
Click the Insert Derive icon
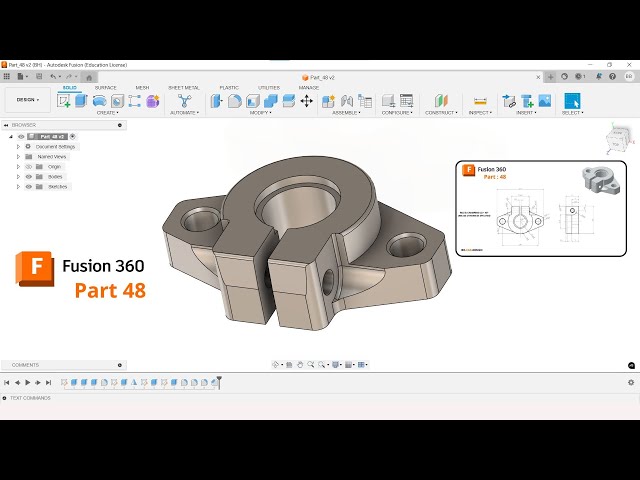(x=509, y=101)
